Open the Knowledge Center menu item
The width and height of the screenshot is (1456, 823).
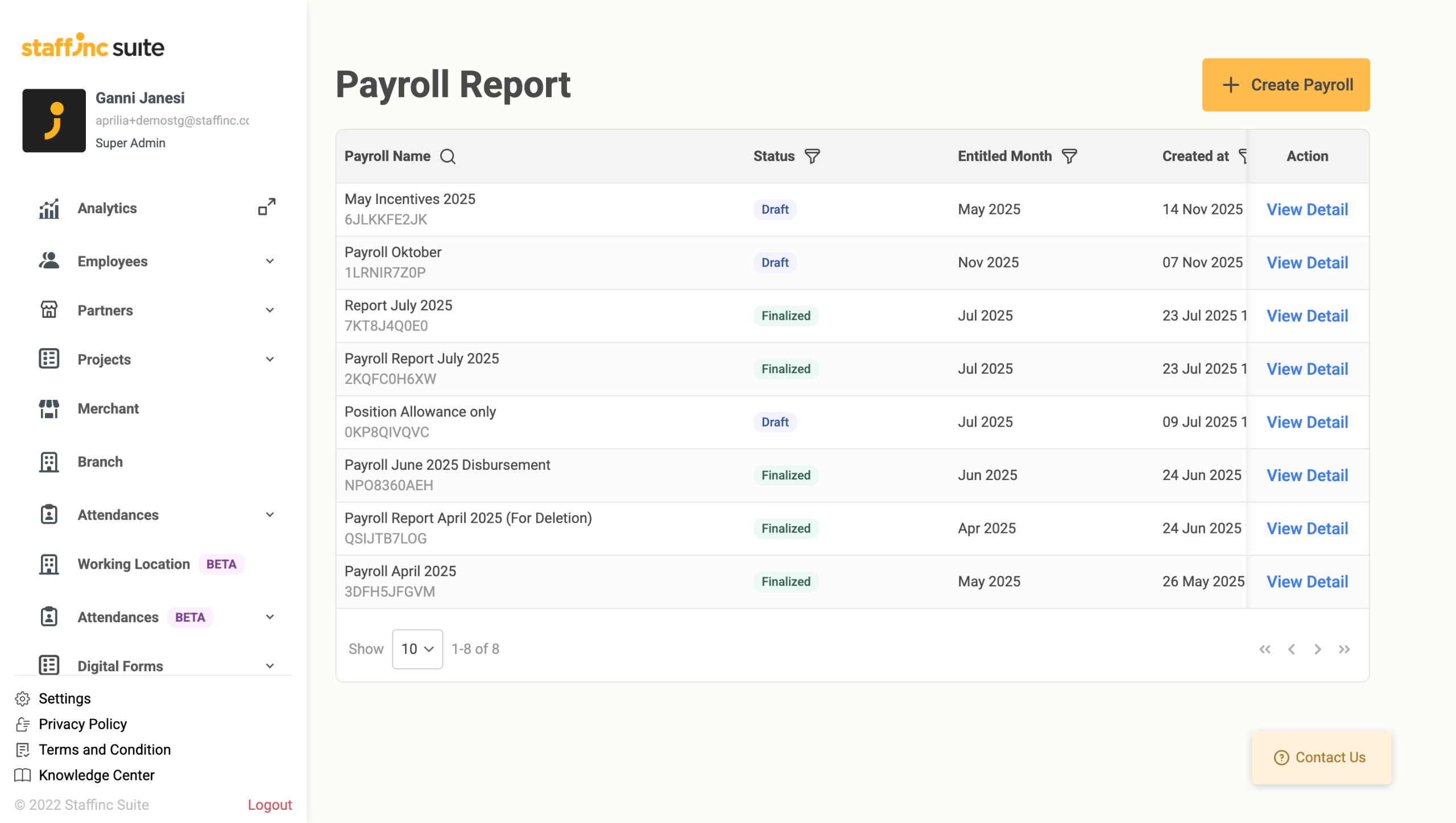[x=96, y=775]
